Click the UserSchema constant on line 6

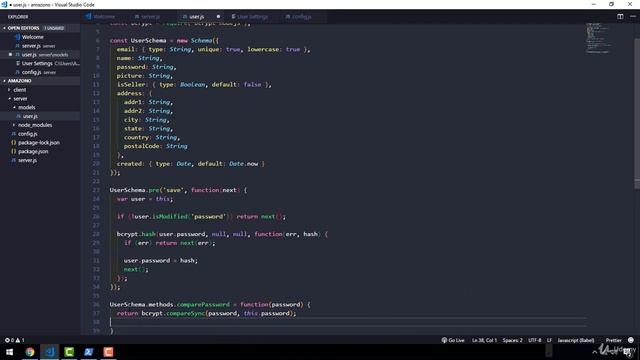(x=148, y=40)
